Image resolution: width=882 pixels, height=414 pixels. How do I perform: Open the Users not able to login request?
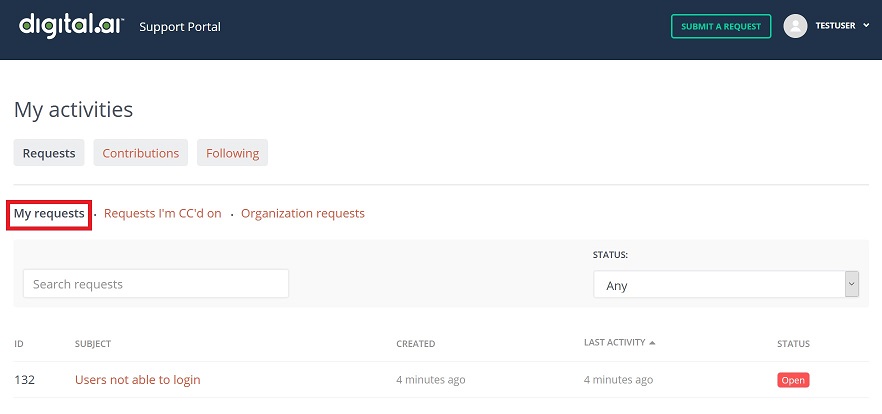(x=137, y=380)
